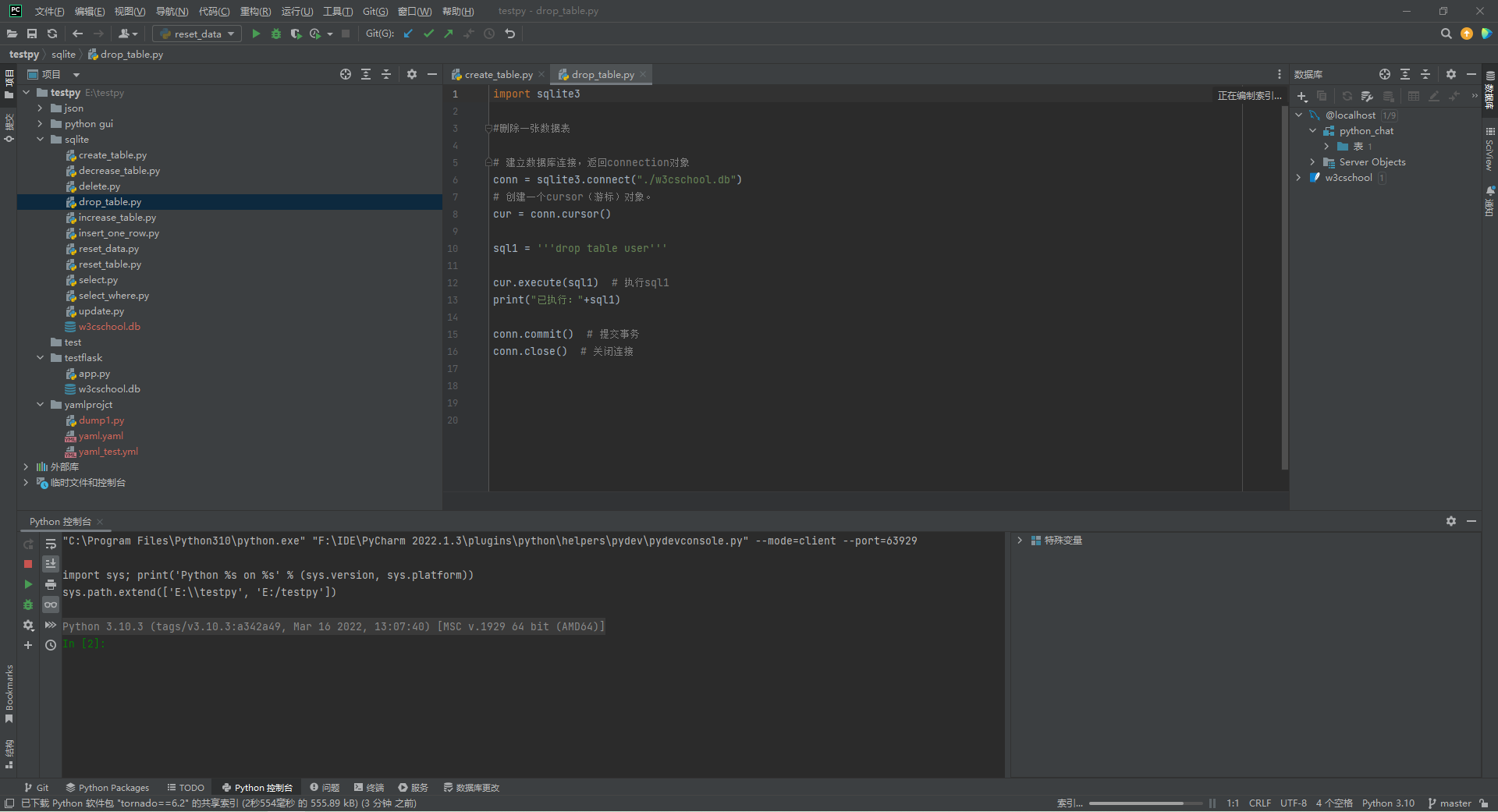Open console history clock icon

tap(51, 645)
